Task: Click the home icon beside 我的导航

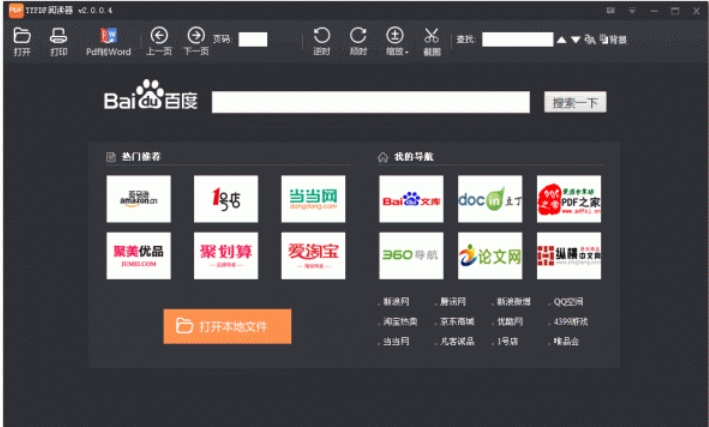Action: tap(383, 157)
